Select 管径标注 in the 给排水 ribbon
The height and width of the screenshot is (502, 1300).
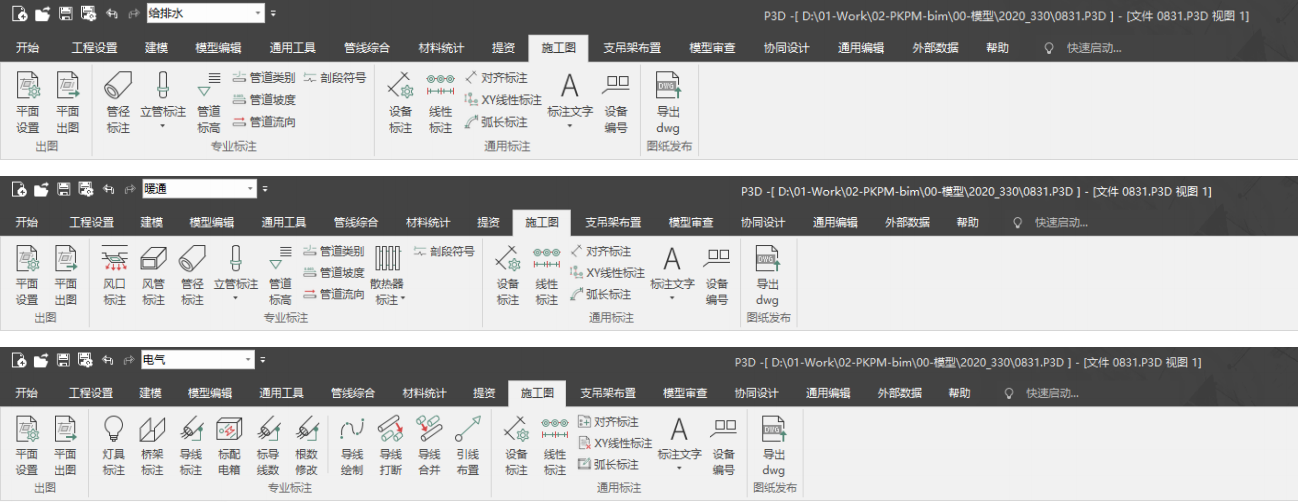(118, 103)
